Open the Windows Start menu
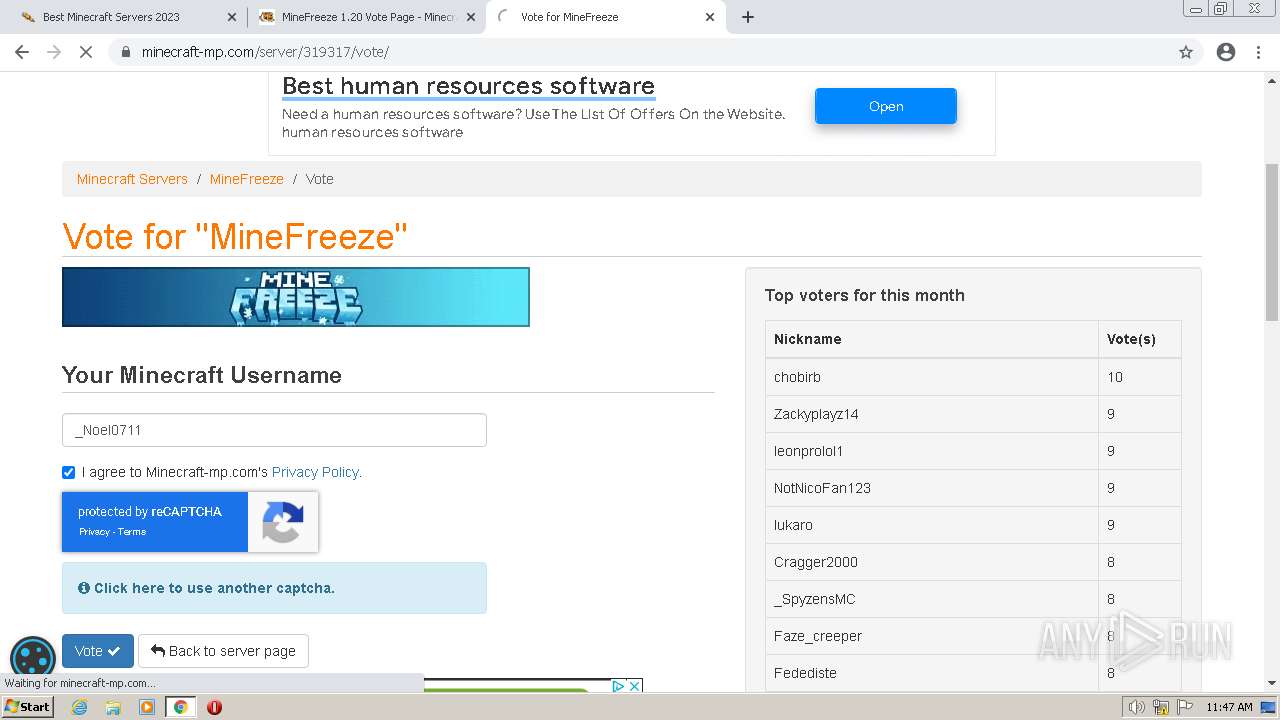 click(27, 707)
